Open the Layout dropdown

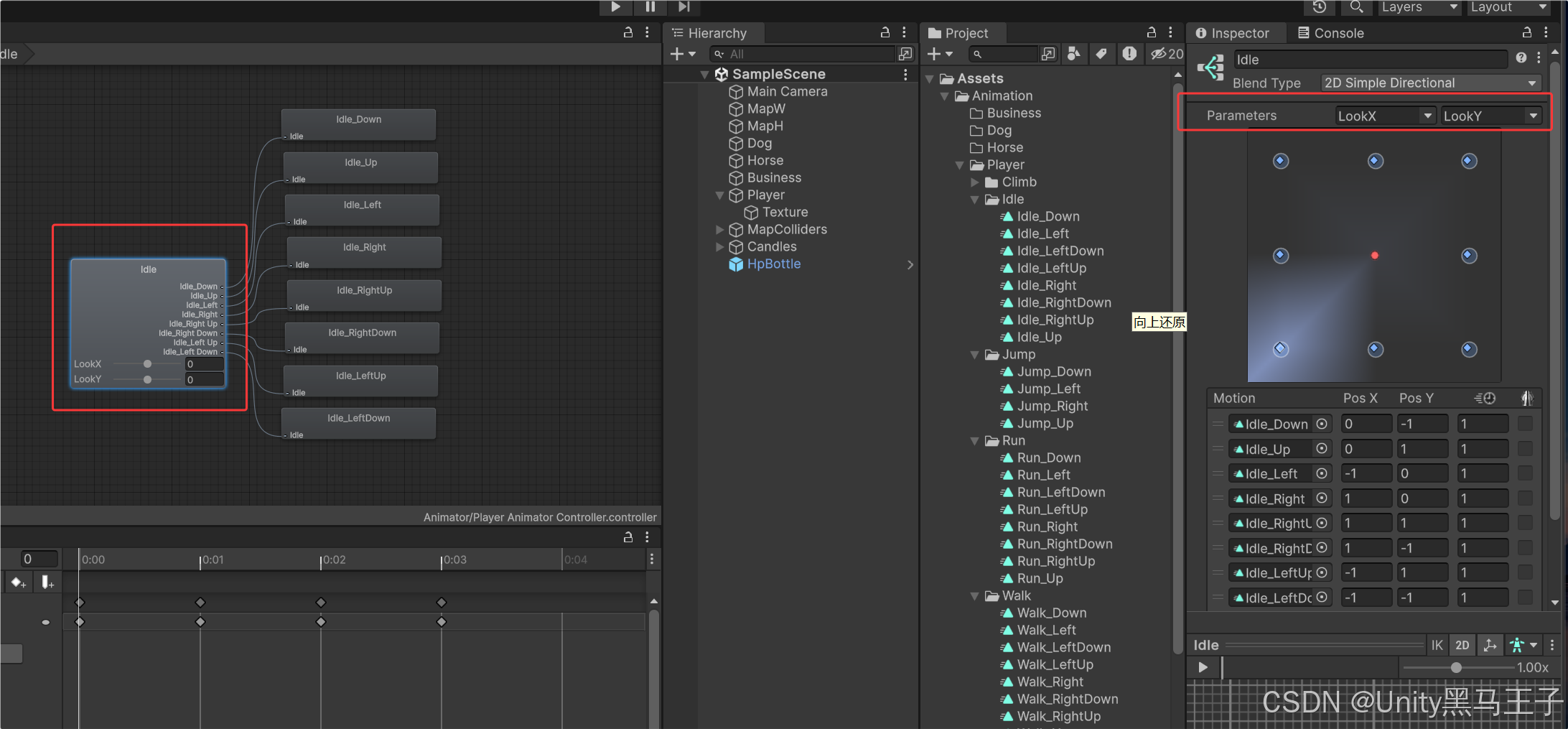[1508, 7]
